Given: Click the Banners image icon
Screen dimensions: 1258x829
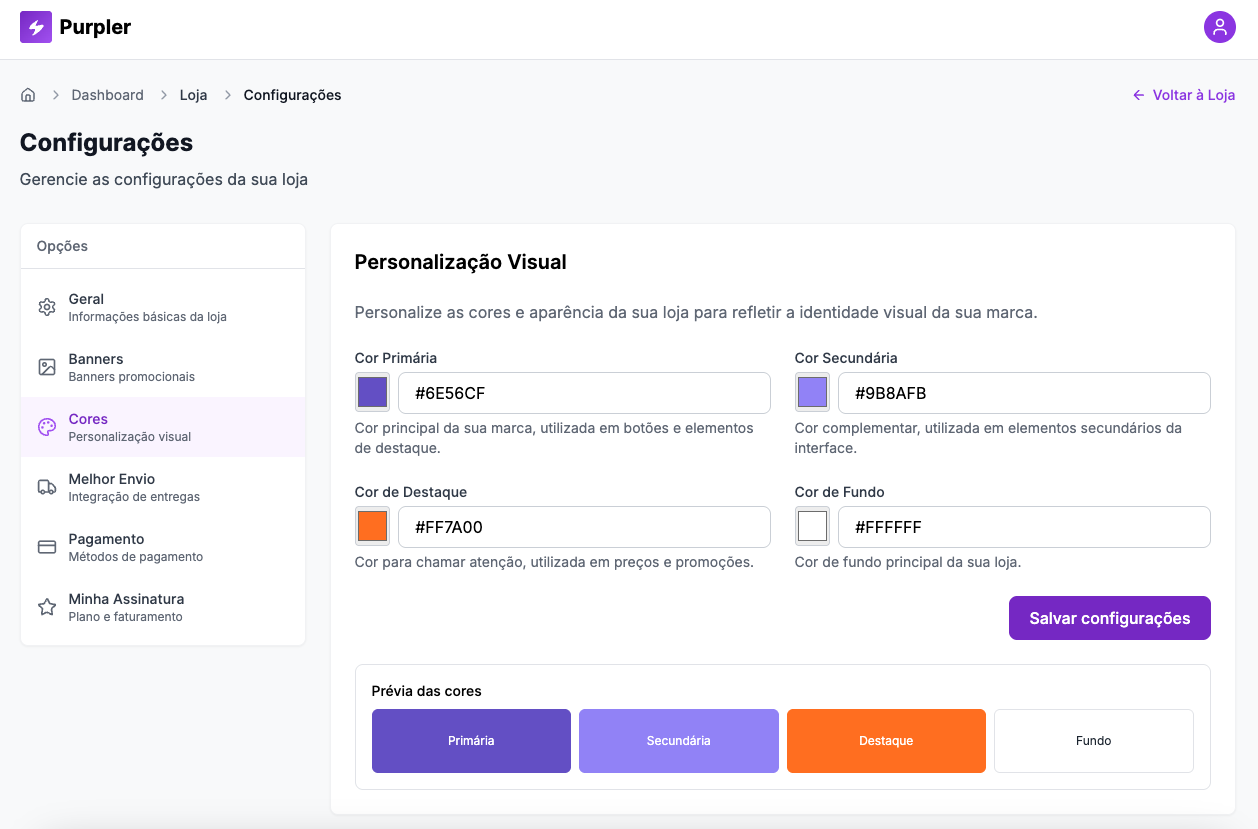Looking at the screenshot, I should tap(46, 367).
